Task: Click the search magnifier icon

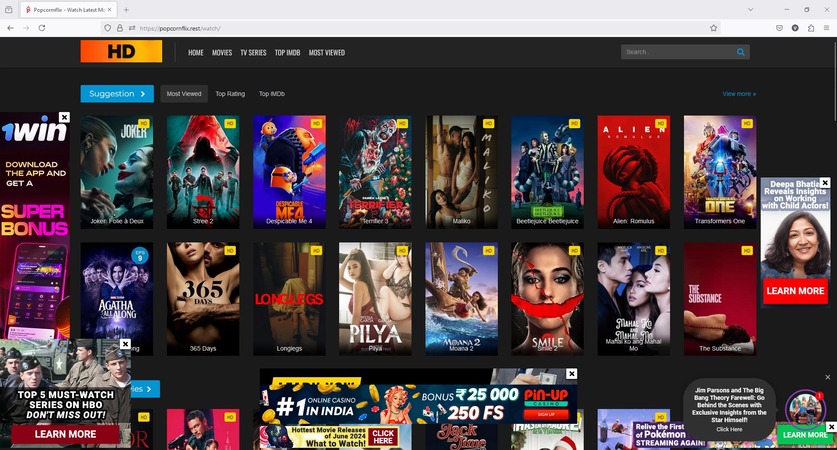Action: point(740,52)
